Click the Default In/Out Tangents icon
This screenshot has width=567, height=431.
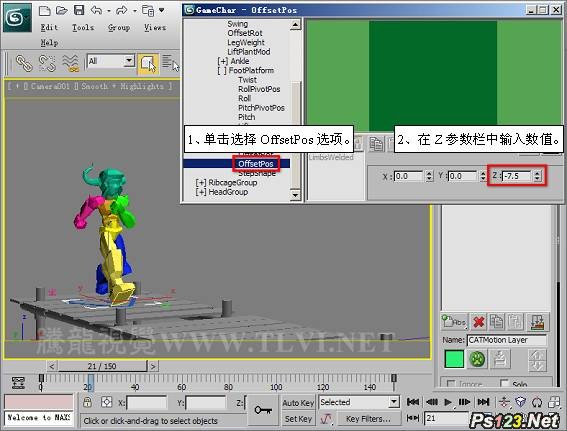click(x=327, y=419)
